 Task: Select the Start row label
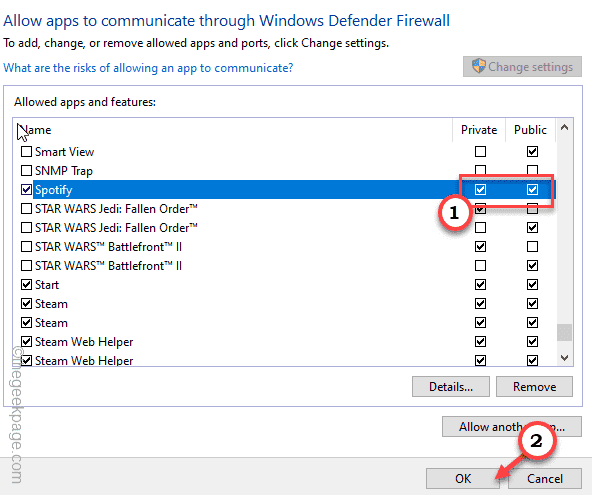[47, 285]
